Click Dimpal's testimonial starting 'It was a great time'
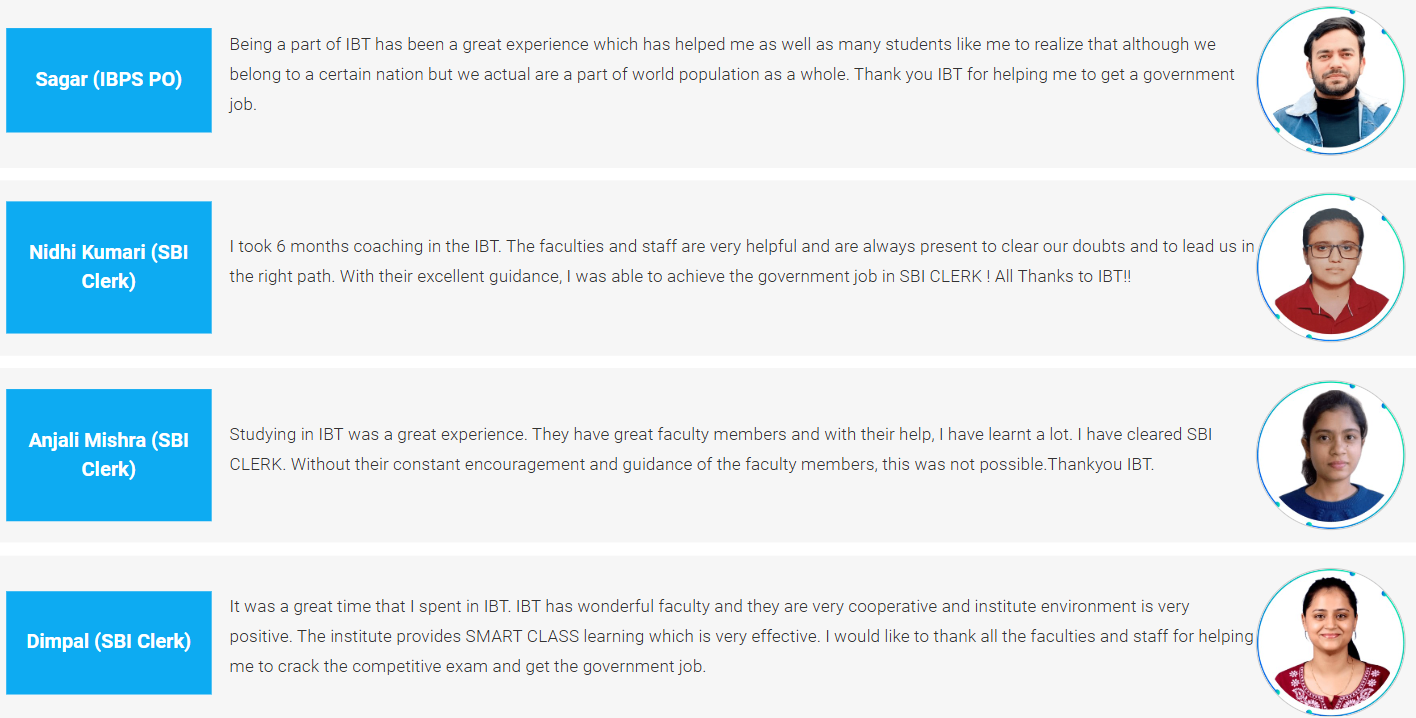The image size is (1416, 718). tap(741, 637)
